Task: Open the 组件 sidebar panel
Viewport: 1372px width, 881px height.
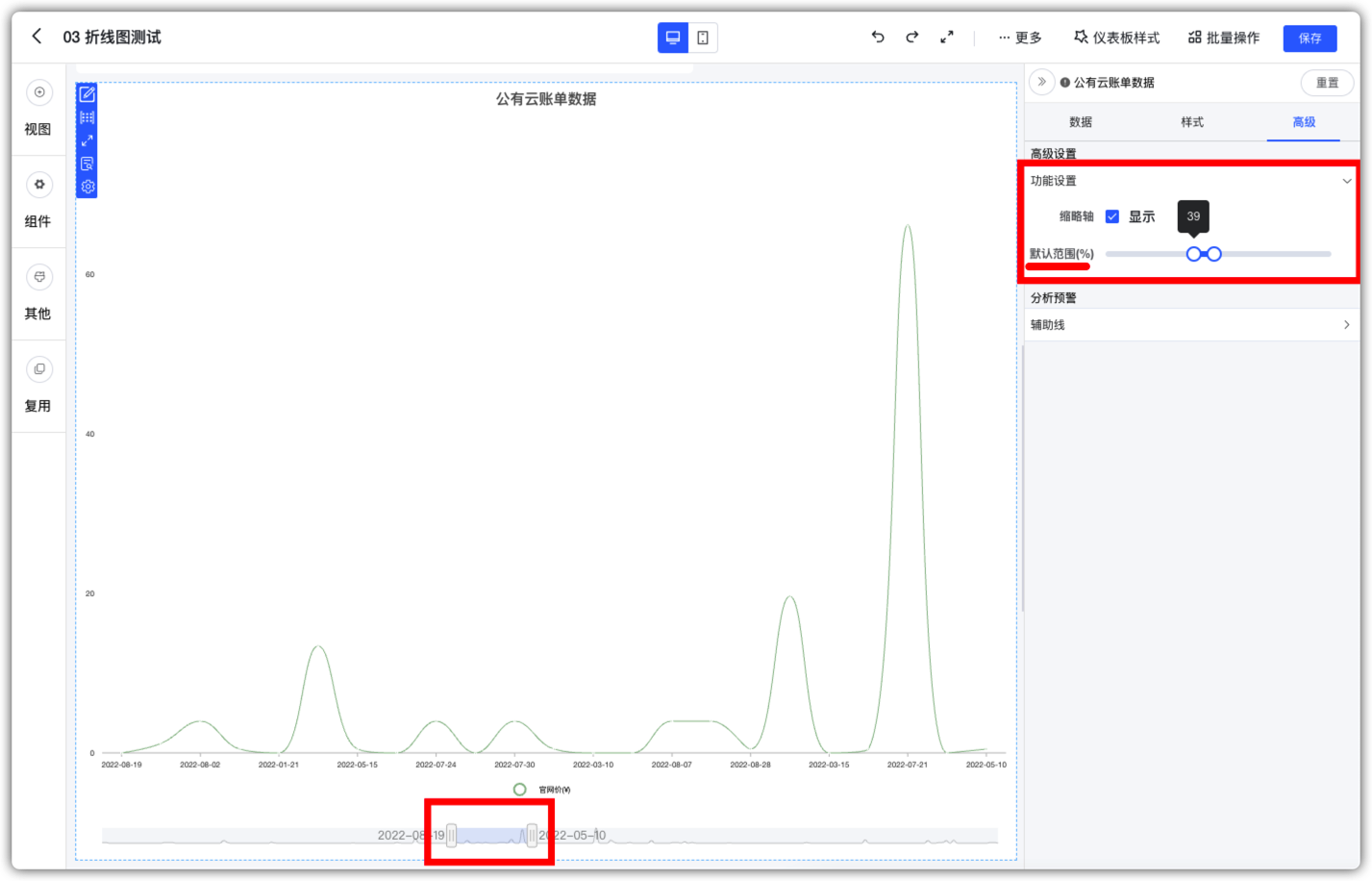Action: tap(38, 201)
